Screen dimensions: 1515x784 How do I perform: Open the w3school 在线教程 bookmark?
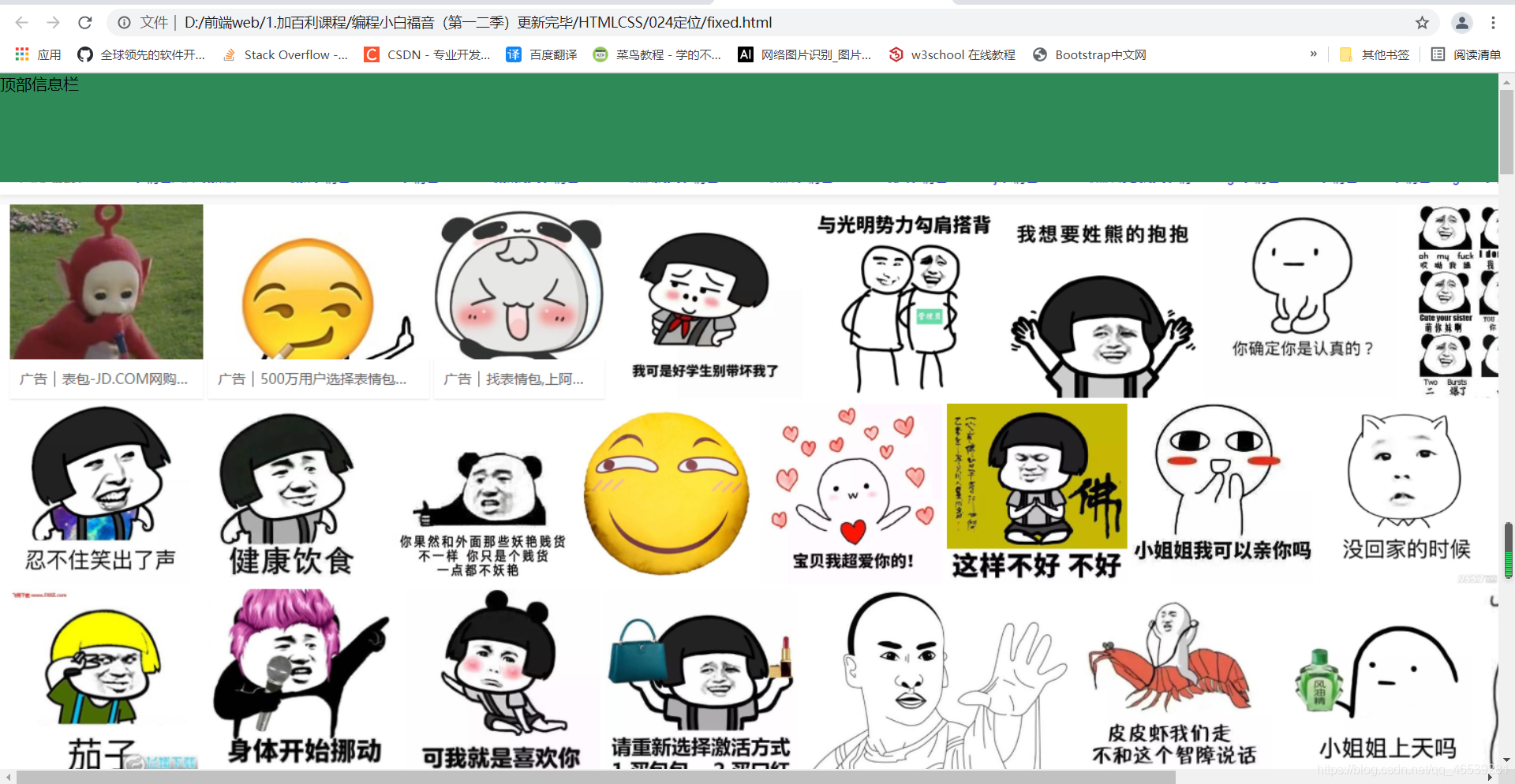(952, 54)
